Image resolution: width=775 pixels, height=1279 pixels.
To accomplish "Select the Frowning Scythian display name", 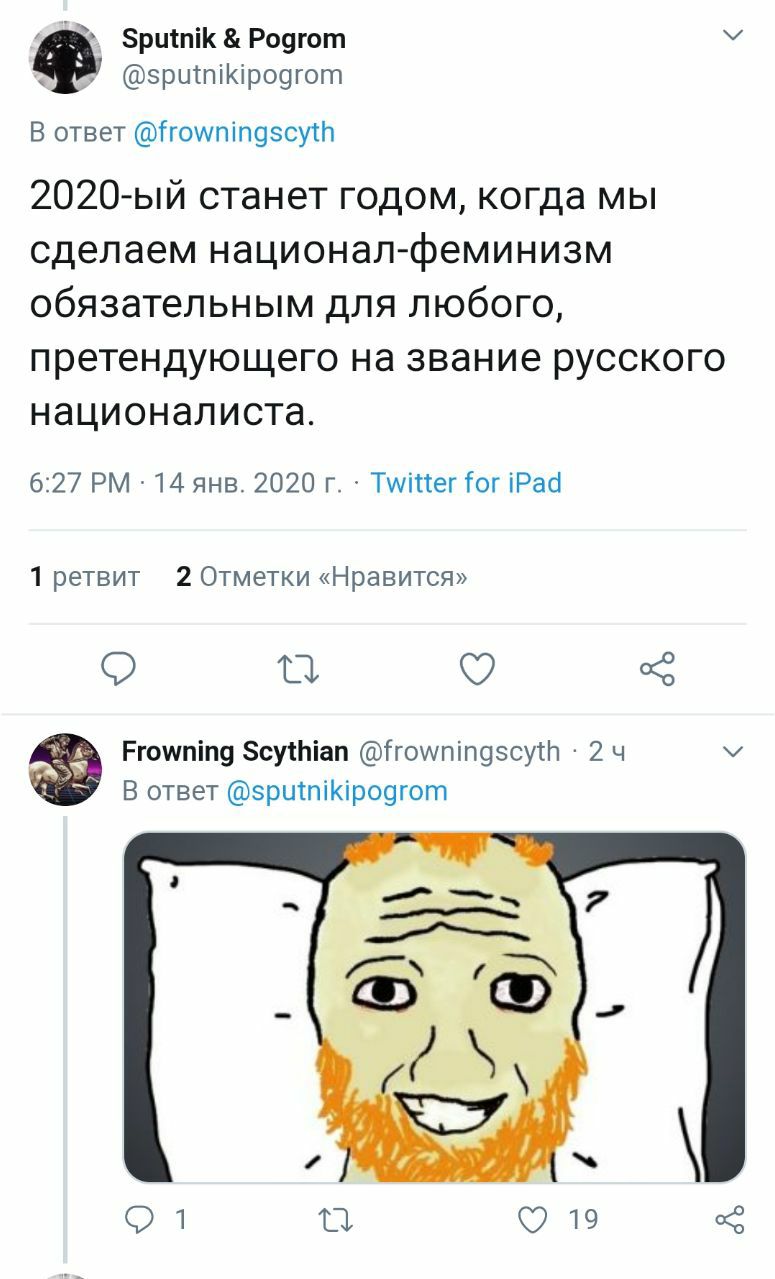I will point(235,751).
